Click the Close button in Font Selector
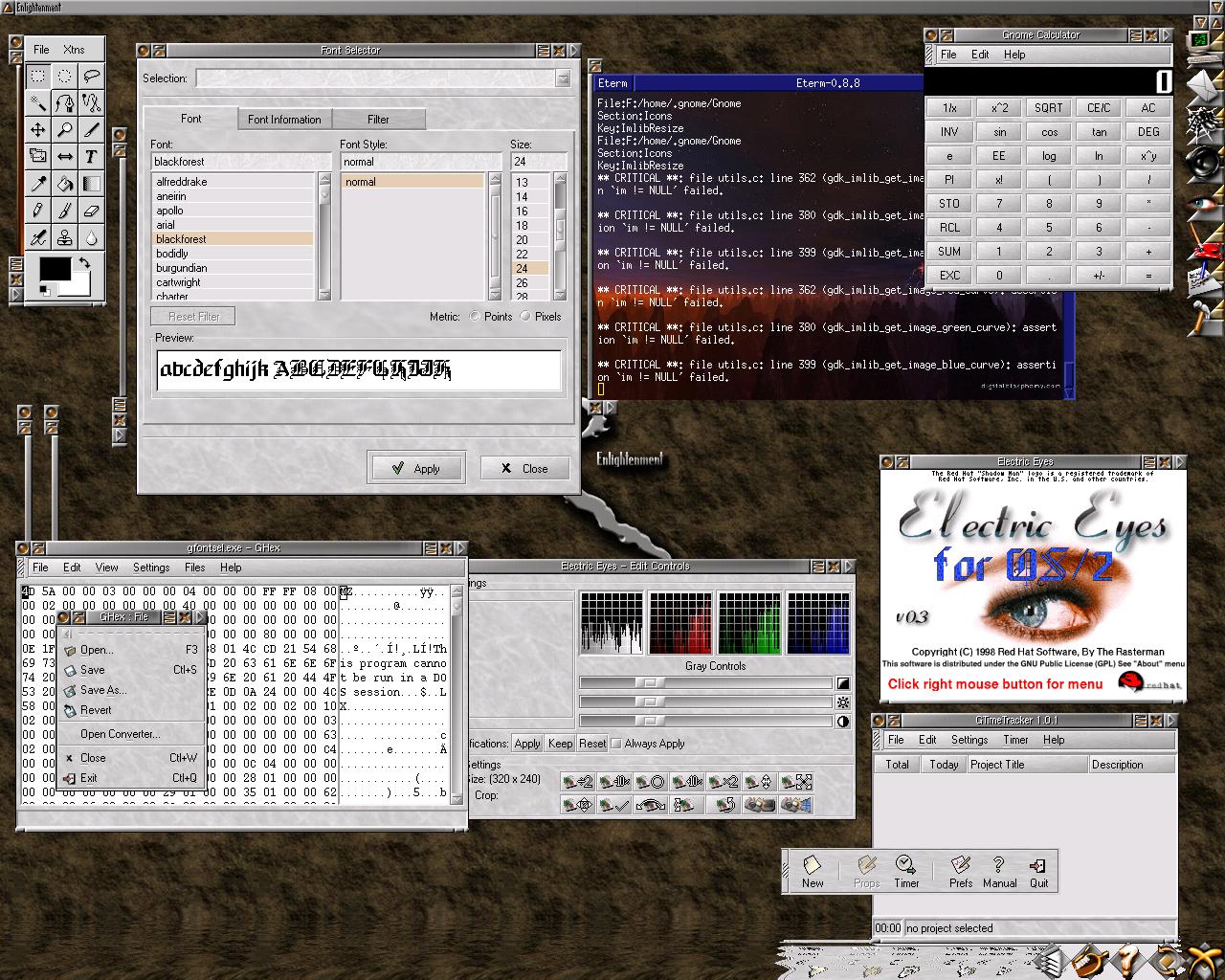Image resolution: width=1225 pixels, height=980 pixels. tap(524, 468)
